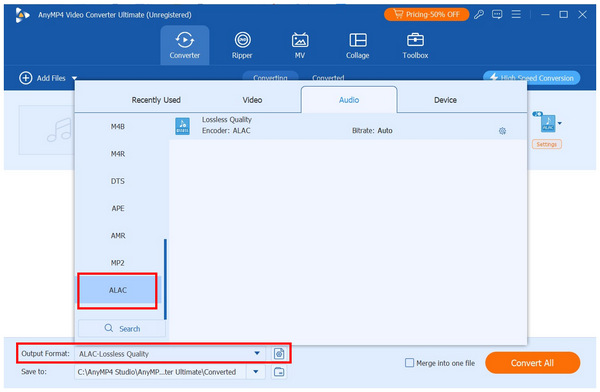Click the music note file thumbnail
The width and height of the screenshot is (600, 392).
tap(46, 130)
